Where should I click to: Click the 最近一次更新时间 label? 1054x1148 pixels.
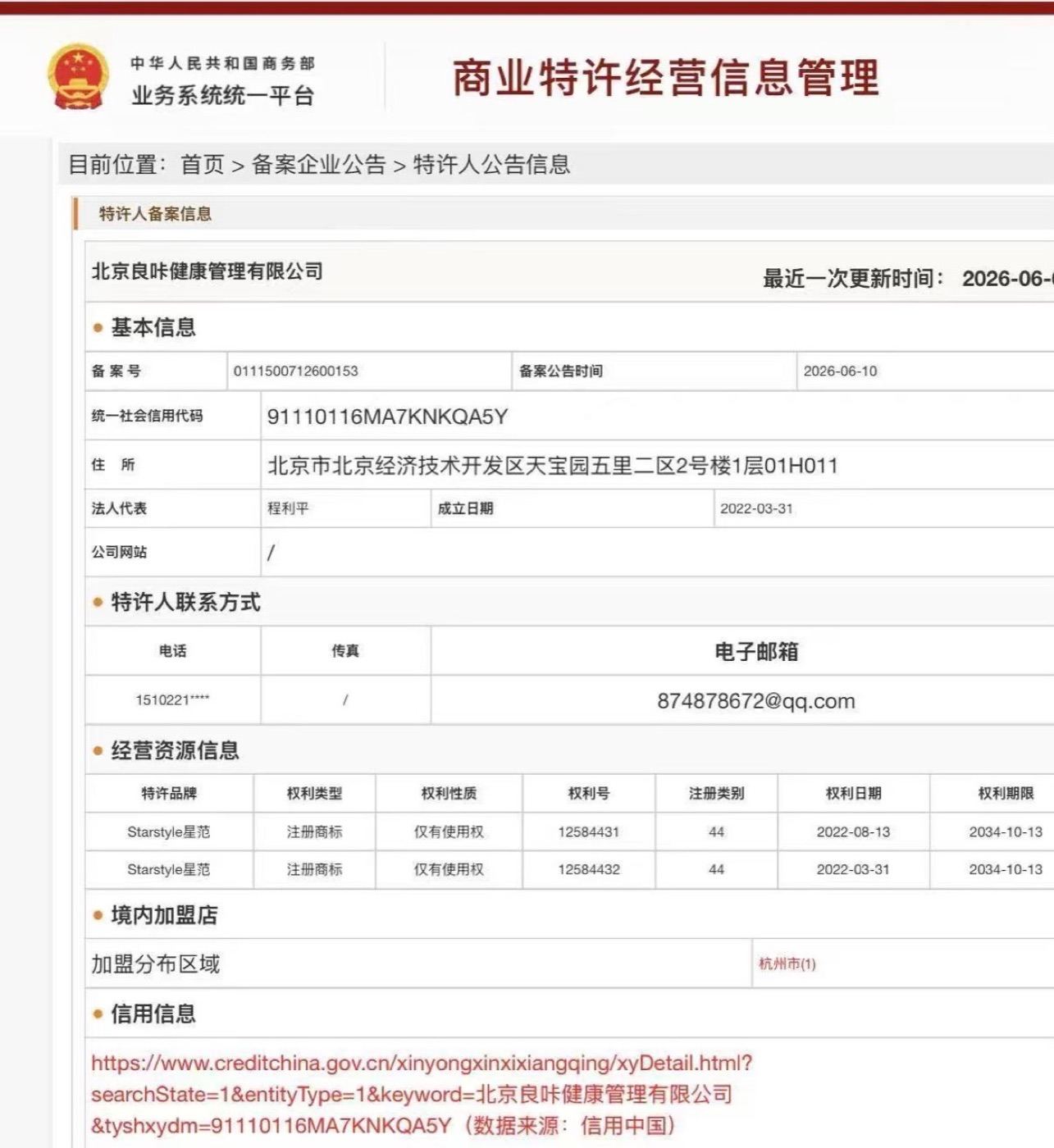pos(854,279)
